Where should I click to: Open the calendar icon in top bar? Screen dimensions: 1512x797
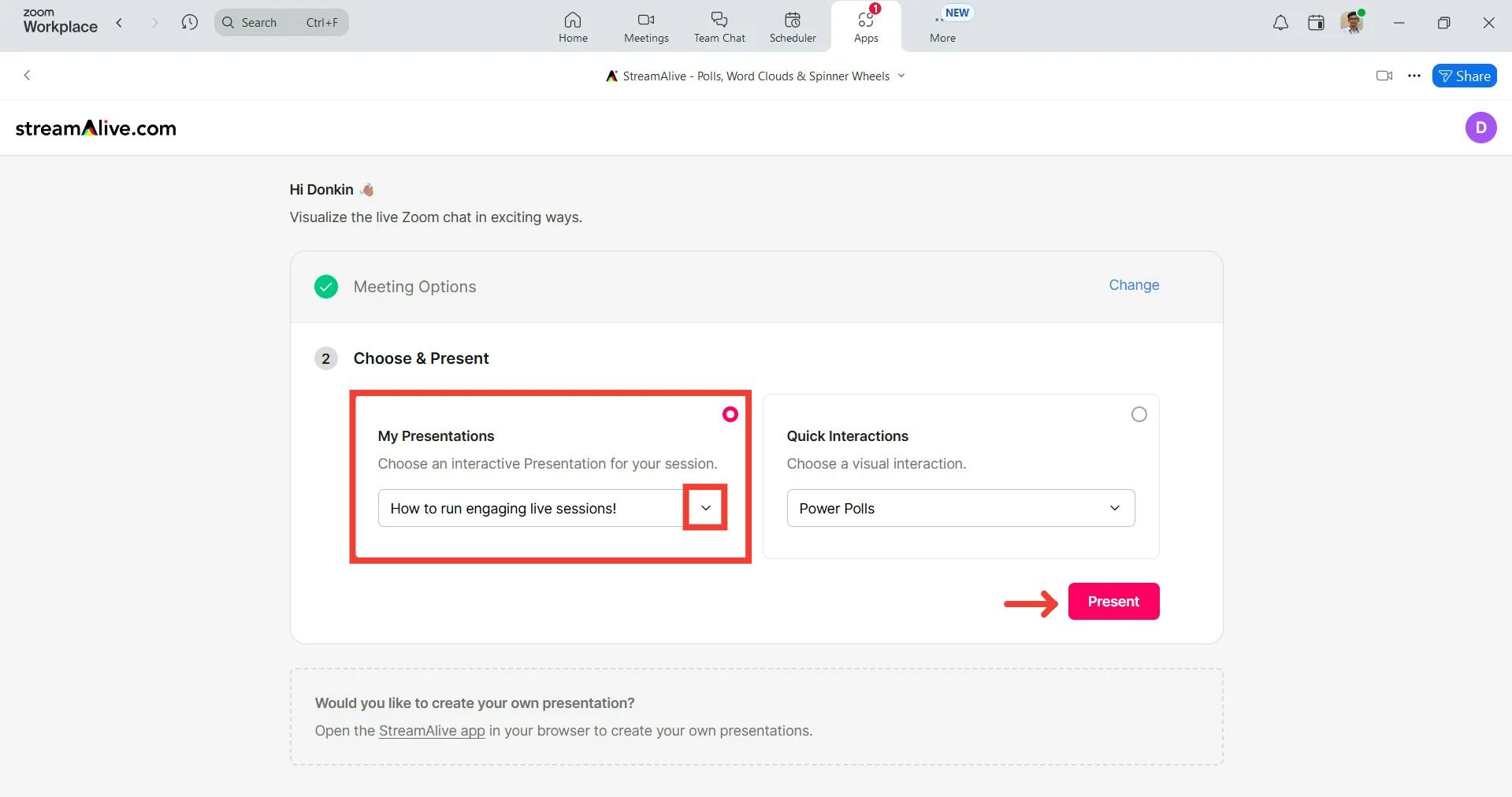(1316, 23)
